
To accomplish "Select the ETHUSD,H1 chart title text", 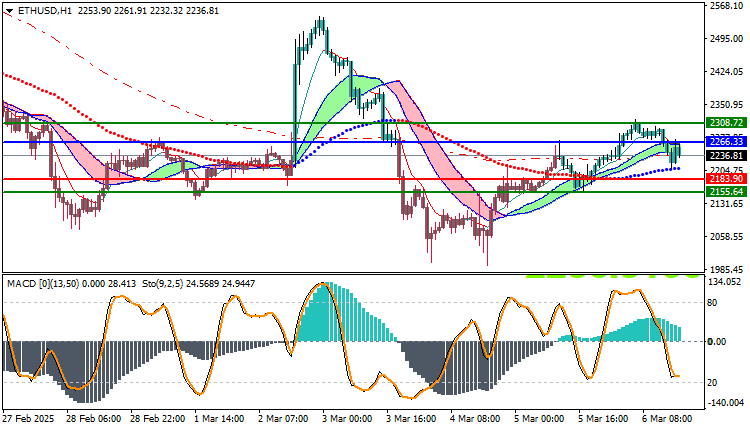I will click(44, 10).
